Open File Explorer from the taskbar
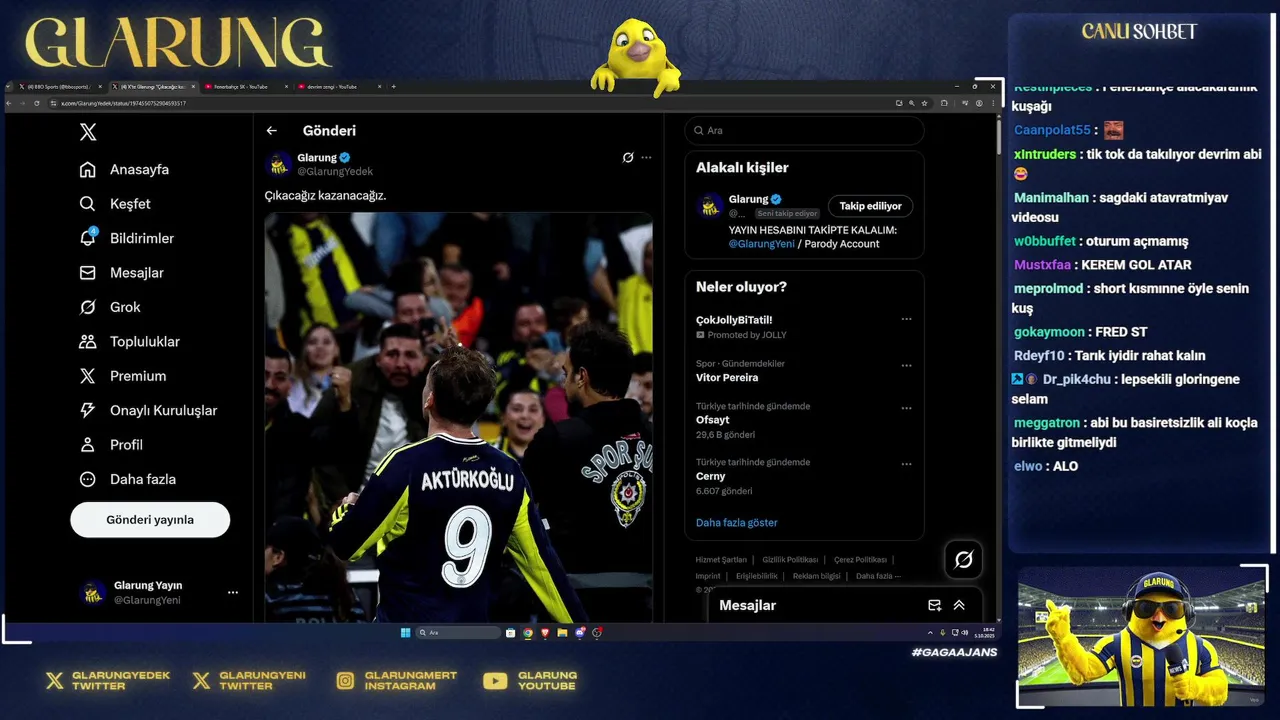This screenshot has height=720, width=1280. (x=562, y=633)
